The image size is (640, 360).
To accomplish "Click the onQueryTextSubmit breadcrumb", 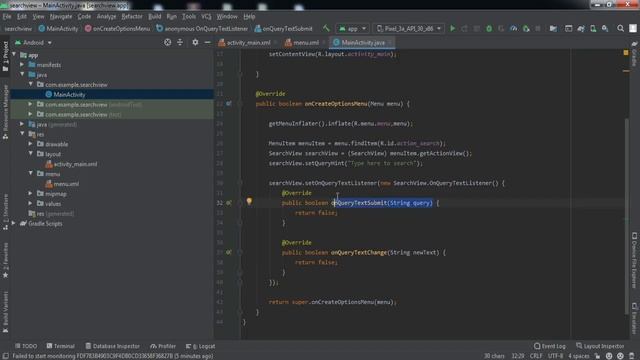I will [x=283, y=29].
